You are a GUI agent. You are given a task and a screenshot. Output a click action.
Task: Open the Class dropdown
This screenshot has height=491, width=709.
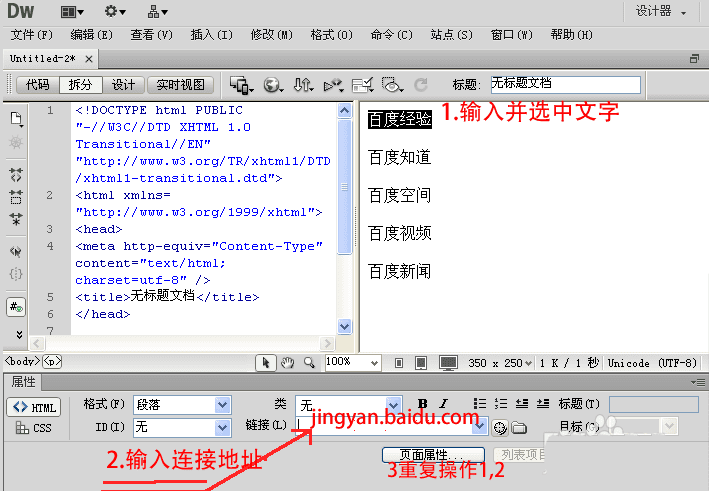click(x=393, y=405)
